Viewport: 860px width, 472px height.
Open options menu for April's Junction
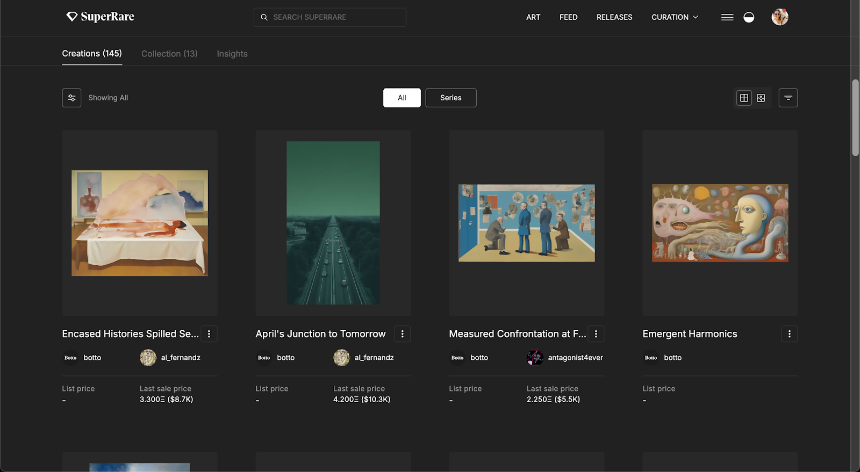(402, 334)
